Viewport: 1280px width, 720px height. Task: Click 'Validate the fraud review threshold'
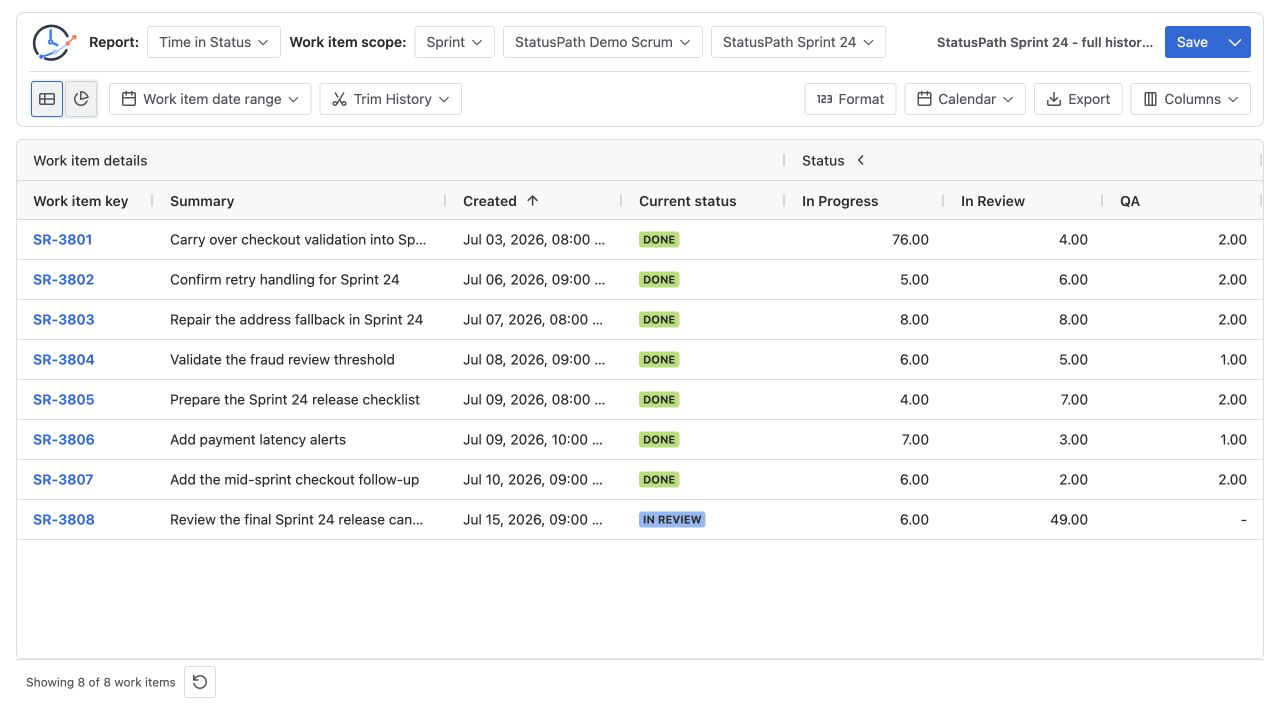(x=282, y=360)
